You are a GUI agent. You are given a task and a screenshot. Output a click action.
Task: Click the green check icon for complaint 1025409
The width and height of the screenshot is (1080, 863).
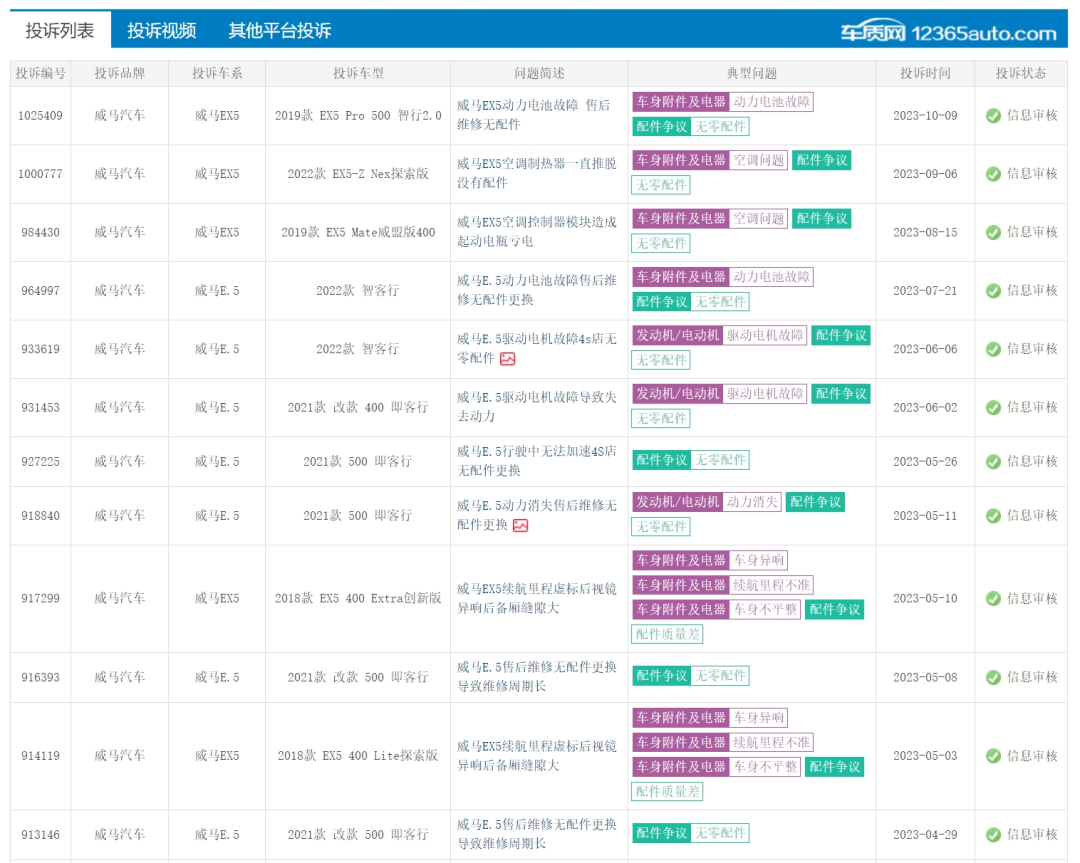click(993, 116)
